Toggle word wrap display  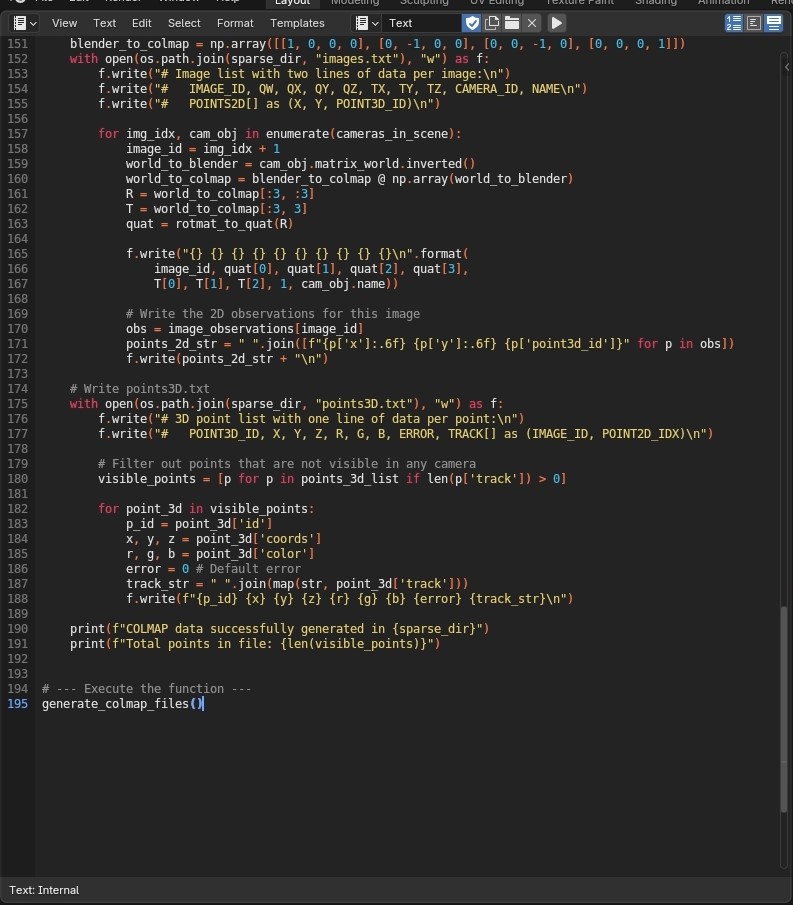click(754, 23)
